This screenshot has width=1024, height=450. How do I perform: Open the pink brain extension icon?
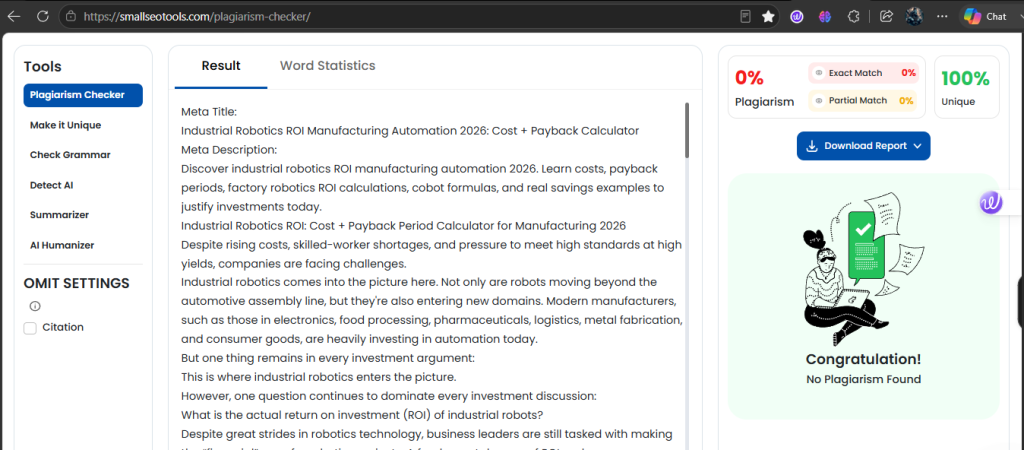(825, 16)
